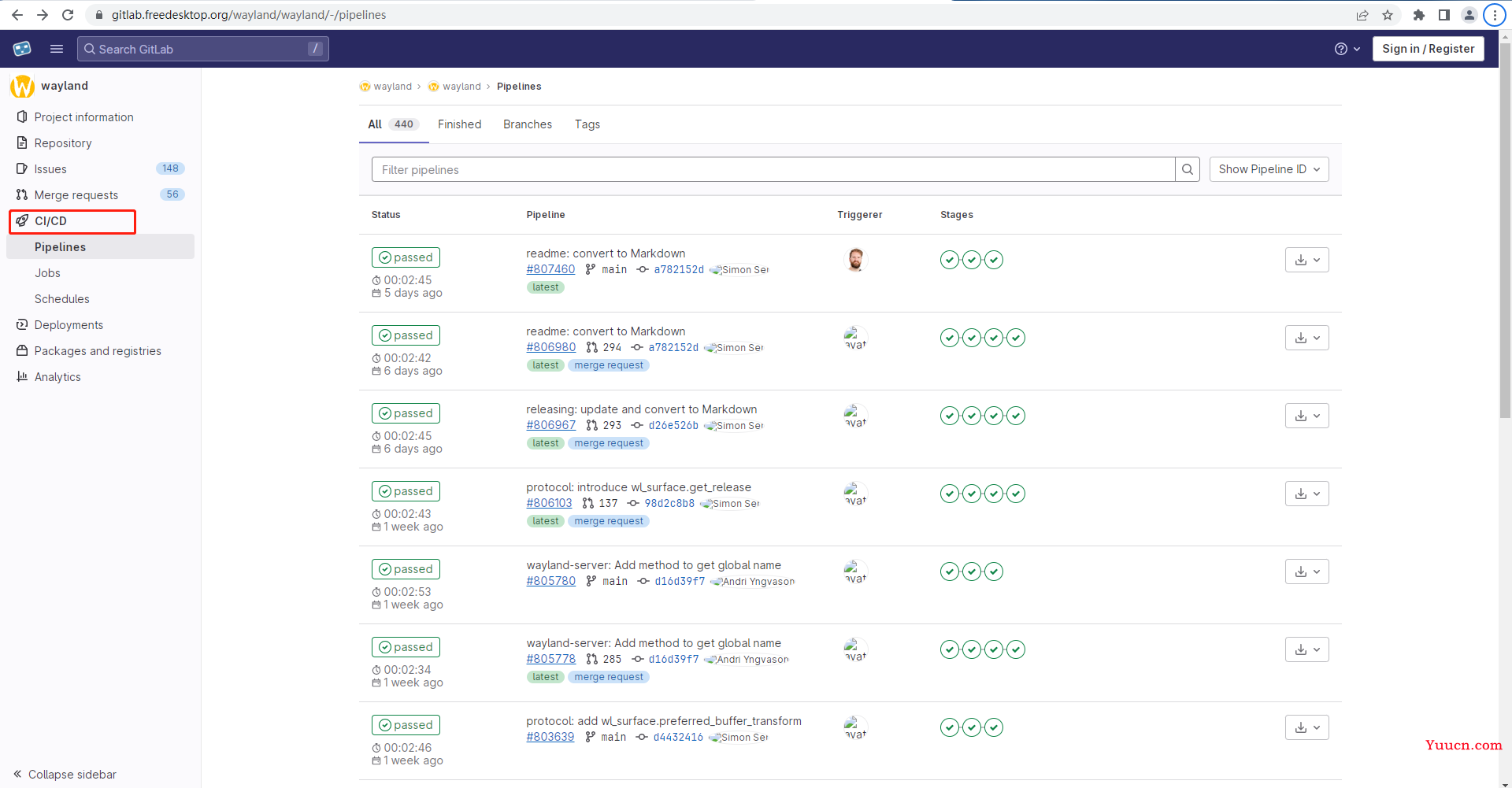Click the browser back arrow
The width and height of the screenshot is (1512, 788).
pos(17,15)
